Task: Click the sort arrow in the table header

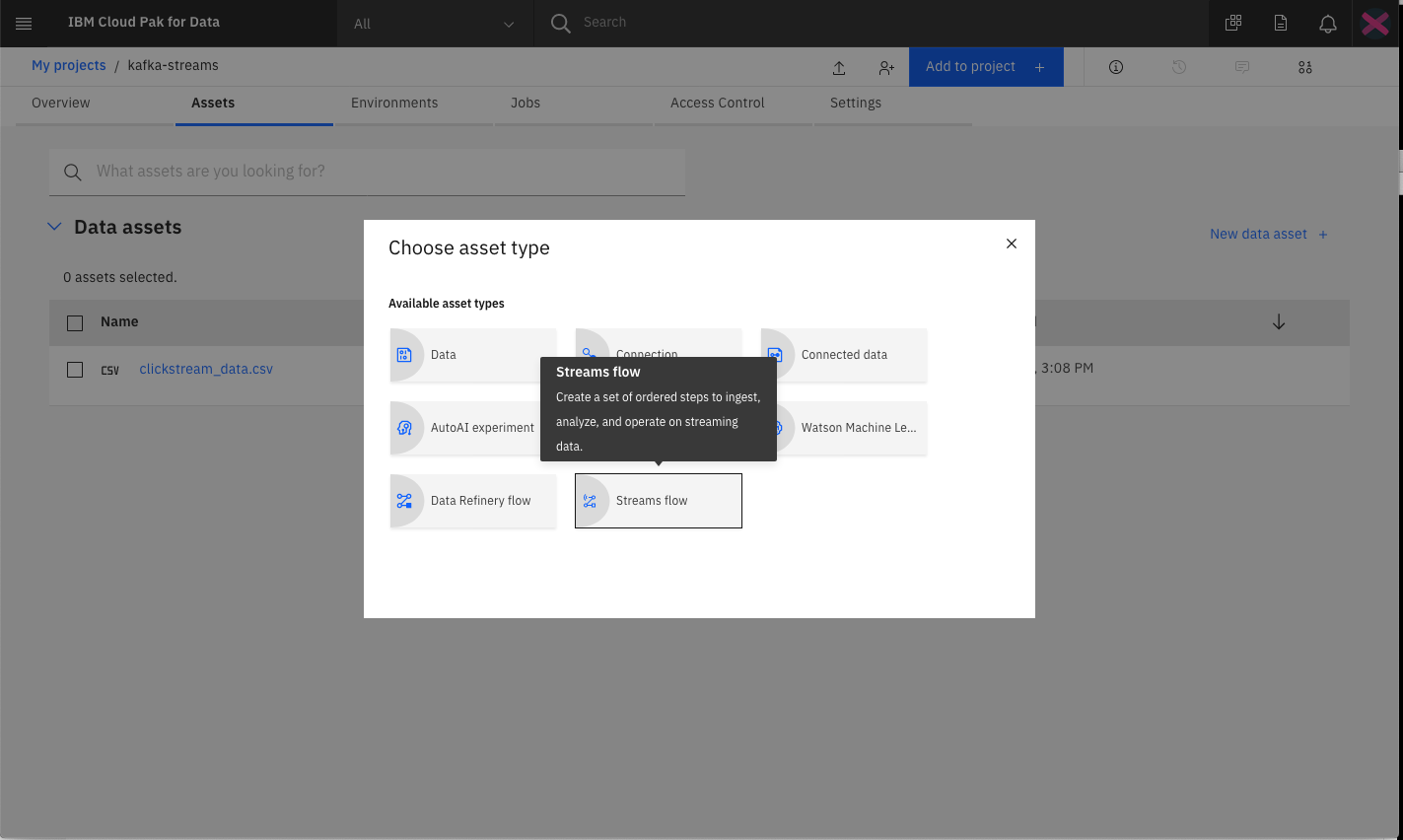Action: coord(1279,322)
